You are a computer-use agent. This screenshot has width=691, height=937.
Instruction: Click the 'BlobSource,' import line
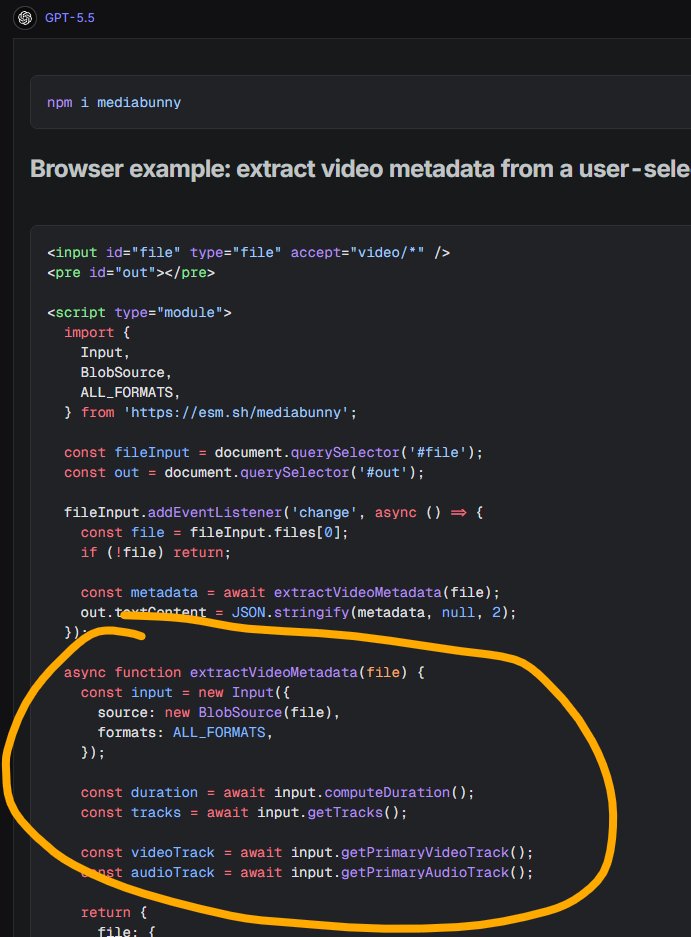(126, 372)
